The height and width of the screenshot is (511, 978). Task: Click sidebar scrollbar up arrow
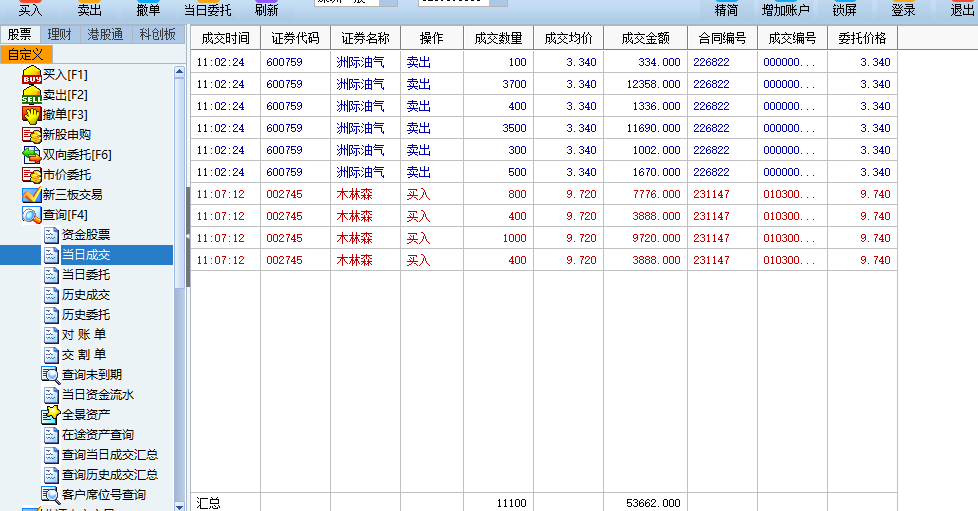[x=180, y=71]
